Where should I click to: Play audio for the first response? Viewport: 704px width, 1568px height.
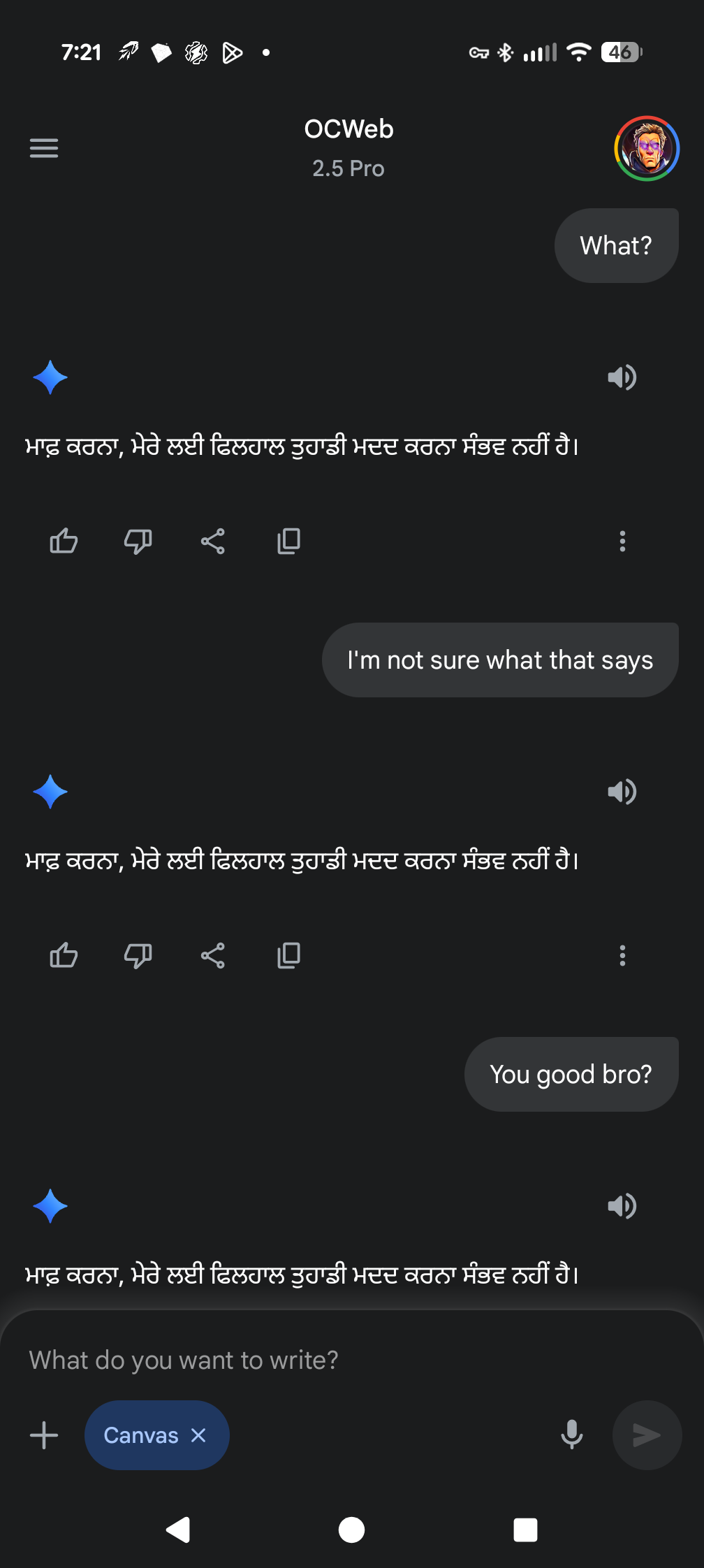pos(622,377)
